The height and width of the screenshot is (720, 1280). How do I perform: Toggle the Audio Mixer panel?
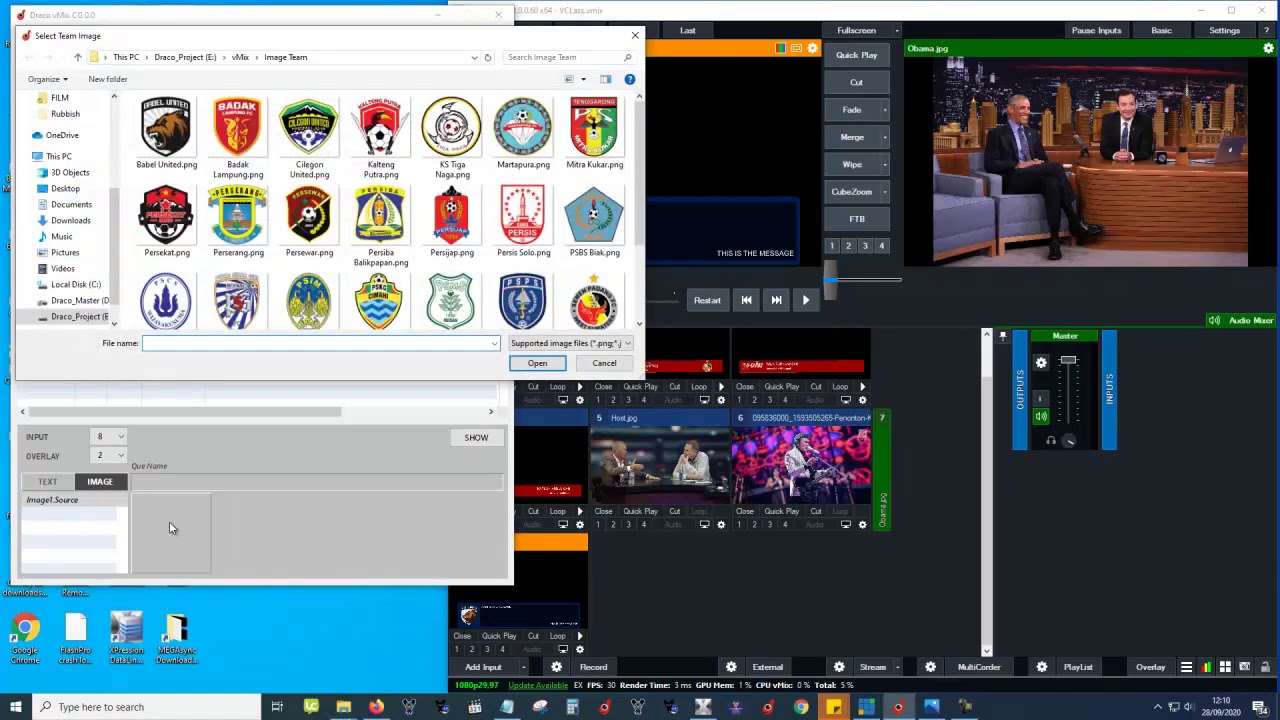pyautogui.click(x=1241, y=321)
